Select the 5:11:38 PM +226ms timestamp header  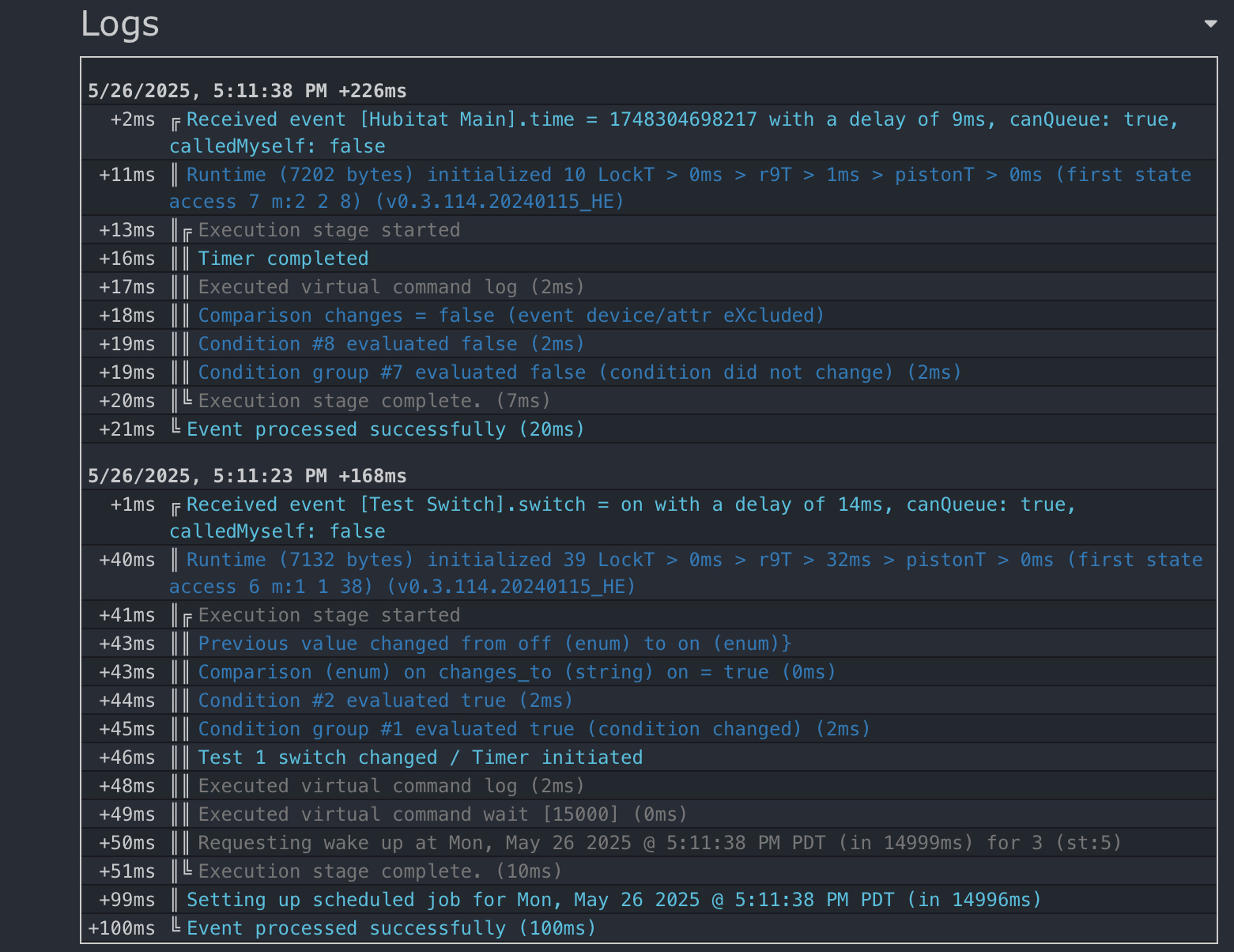pos(247,91)
